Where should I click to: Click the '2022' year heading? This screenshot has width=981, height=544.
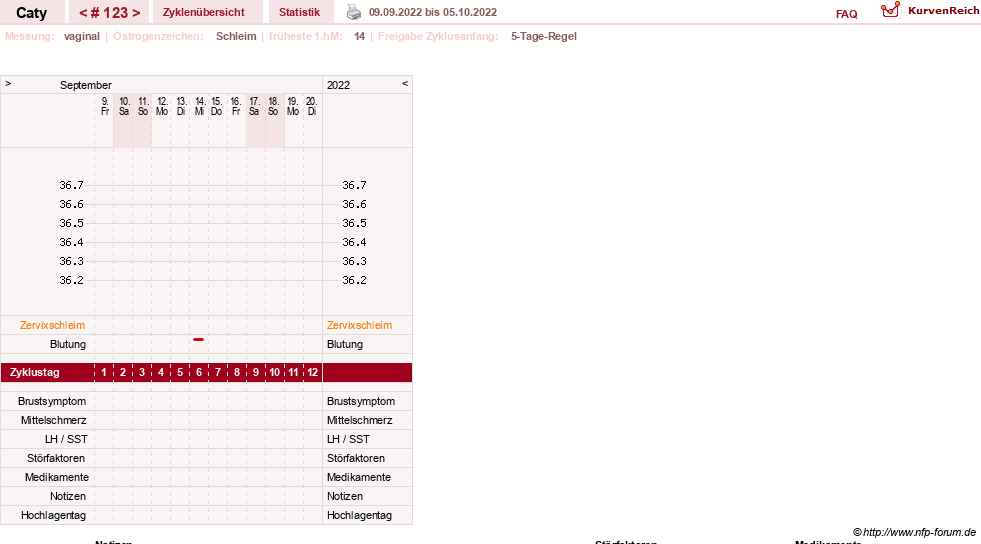(x=338, y=85)
